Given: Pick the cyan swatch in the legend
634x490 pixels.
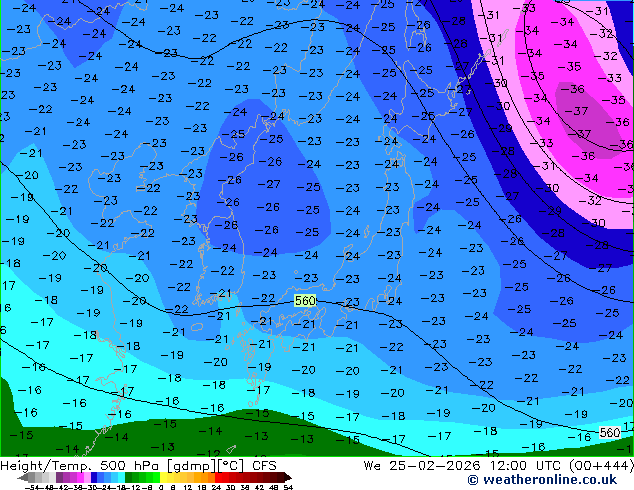Looking at the screenshot, I should point(121,477).
